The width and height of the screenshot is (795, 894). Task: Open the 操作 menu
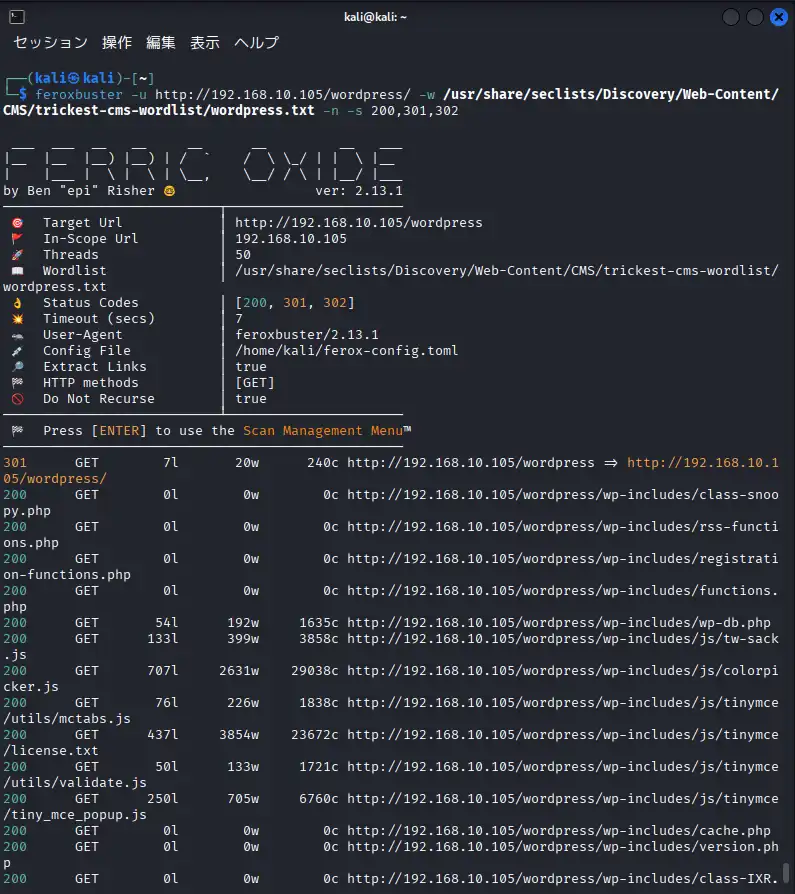click(116, 43)
